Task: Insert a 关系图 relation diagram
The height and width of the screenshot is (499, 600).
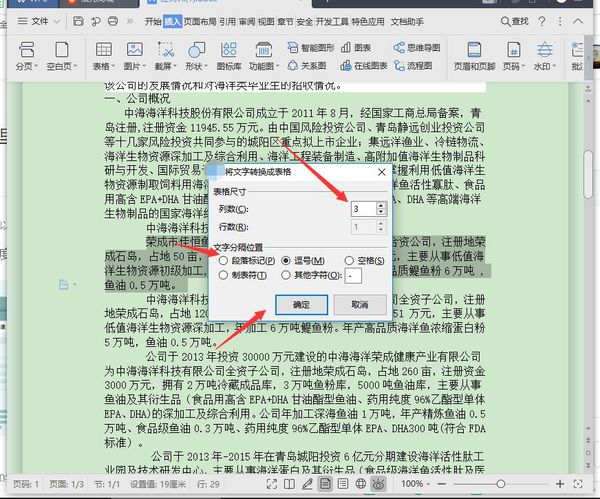Action: (x=307, y=66)
